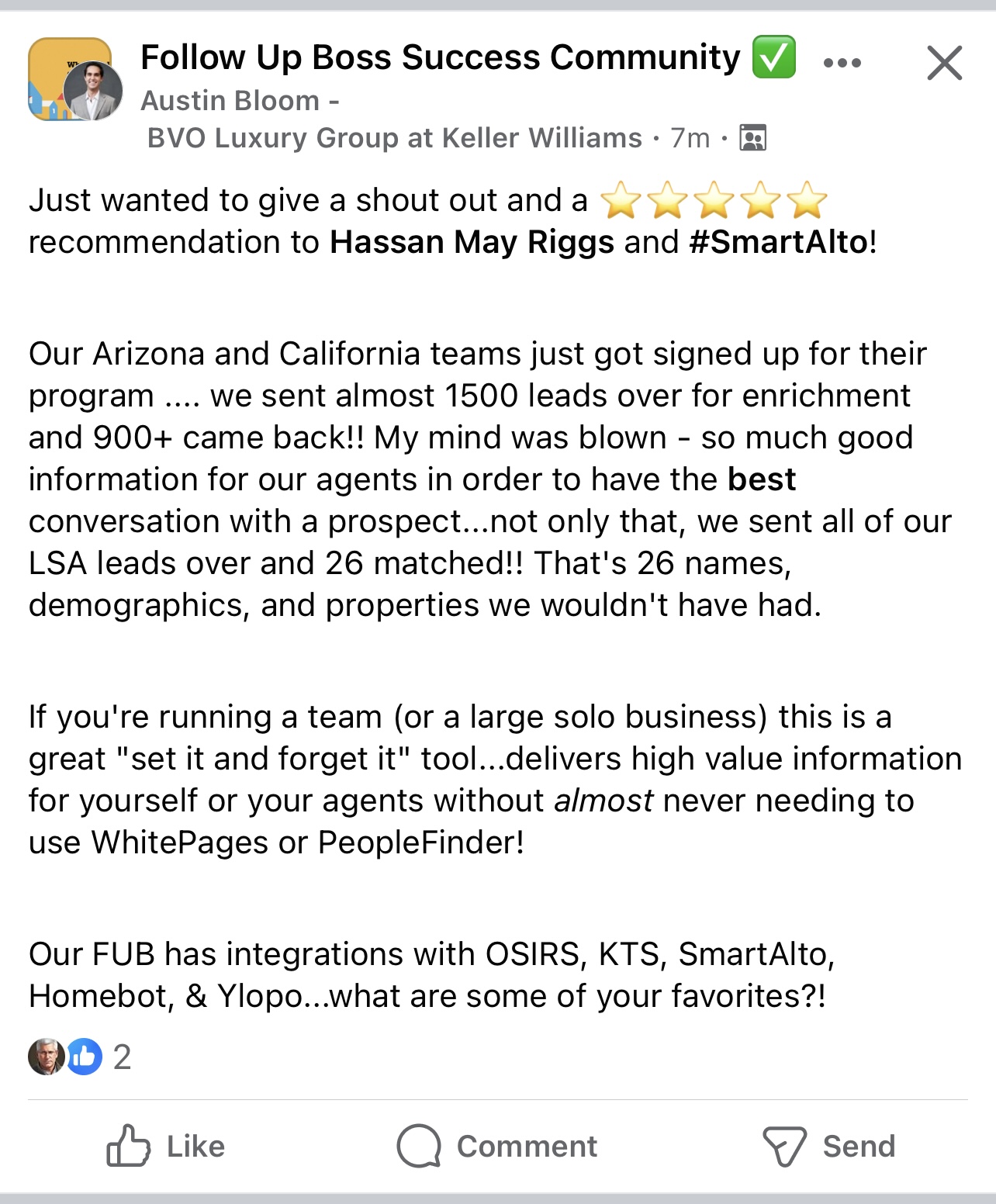Click the group privacy members icon
Viewport: 996px width, 1204px height.
click(752, 138)
